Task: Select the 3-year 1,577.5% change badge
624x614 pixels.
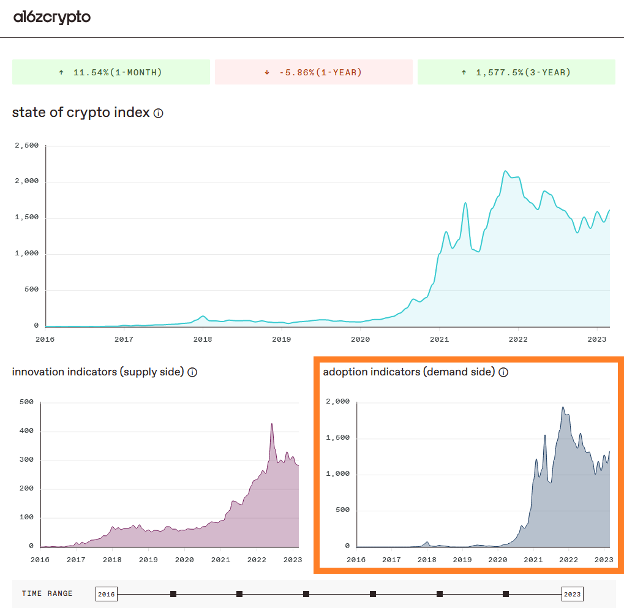Action: coord(513,72)
